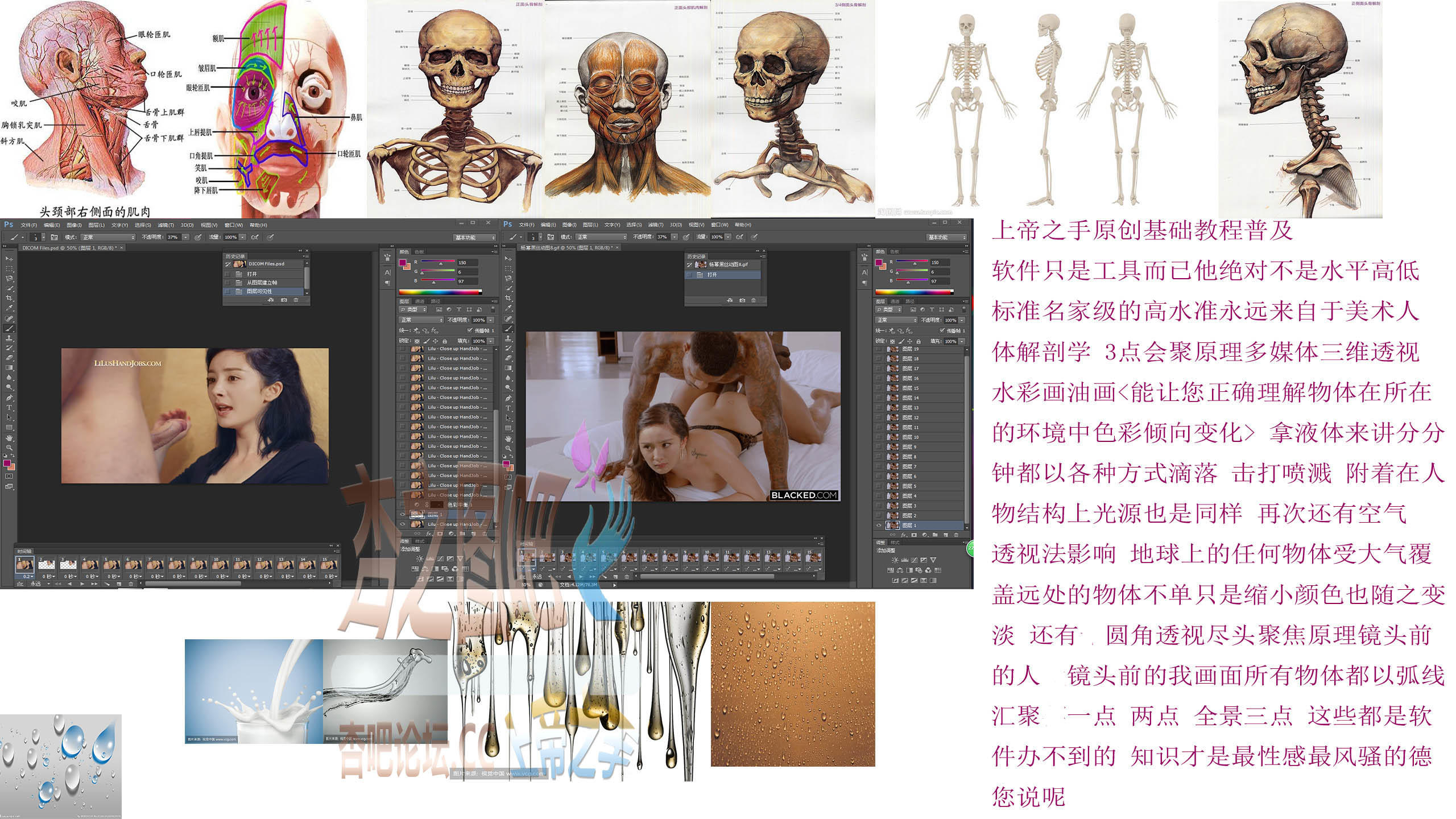This screenshot has width=1456, height=819.
Task: Click 从图层建立帧 history step
Action: tap(262, 283)
